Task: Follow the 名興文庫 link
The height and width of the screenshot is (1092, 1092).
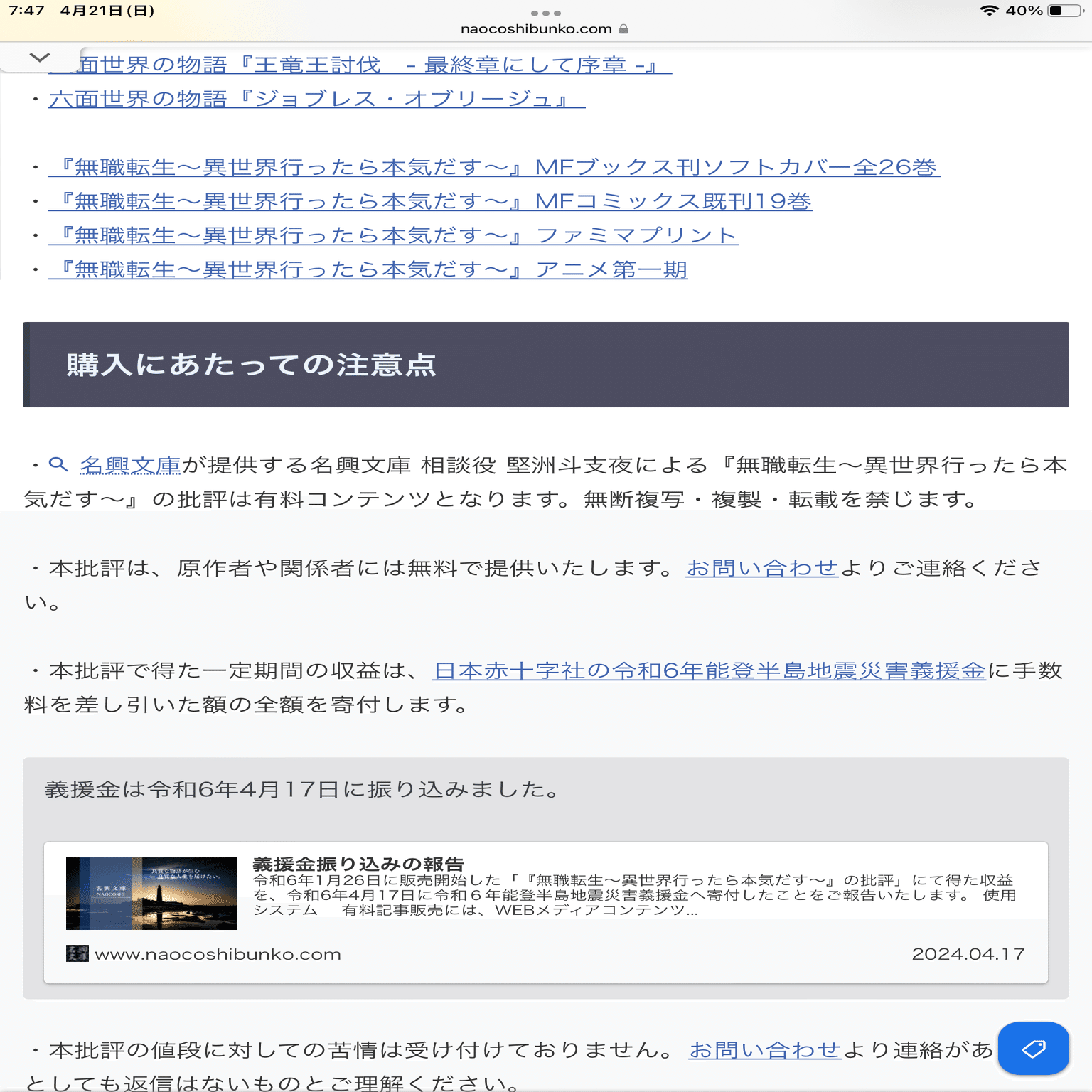Action: point(131,465)
